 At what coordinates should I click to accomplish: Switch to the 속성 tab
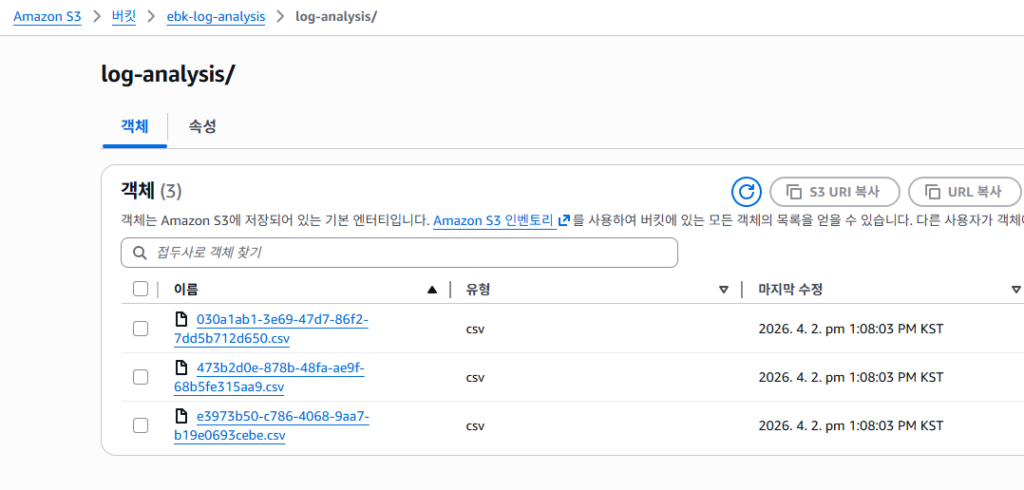[203, 127]
